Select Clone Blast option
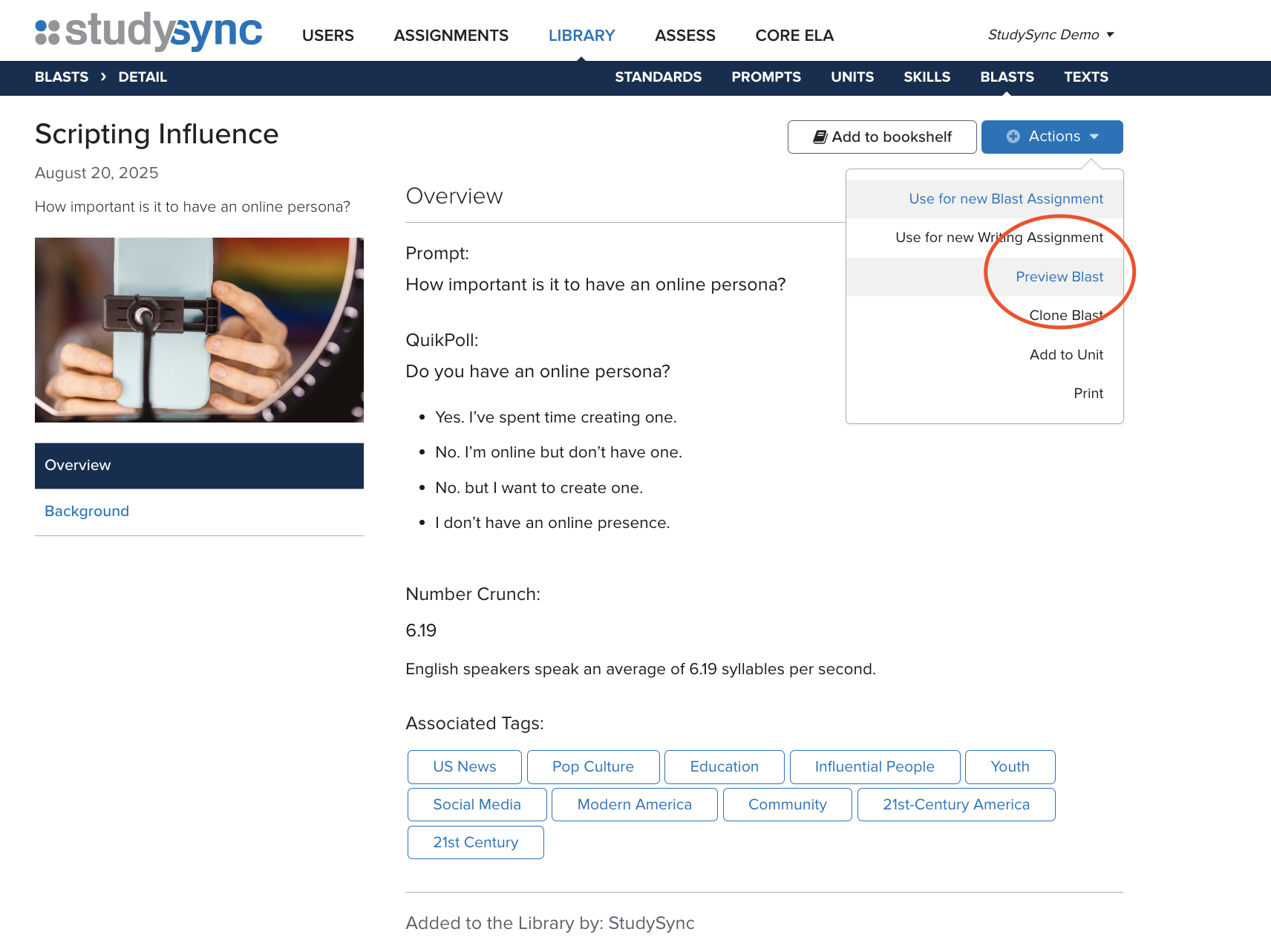 pyautogui.click(x=1065, y=316)
